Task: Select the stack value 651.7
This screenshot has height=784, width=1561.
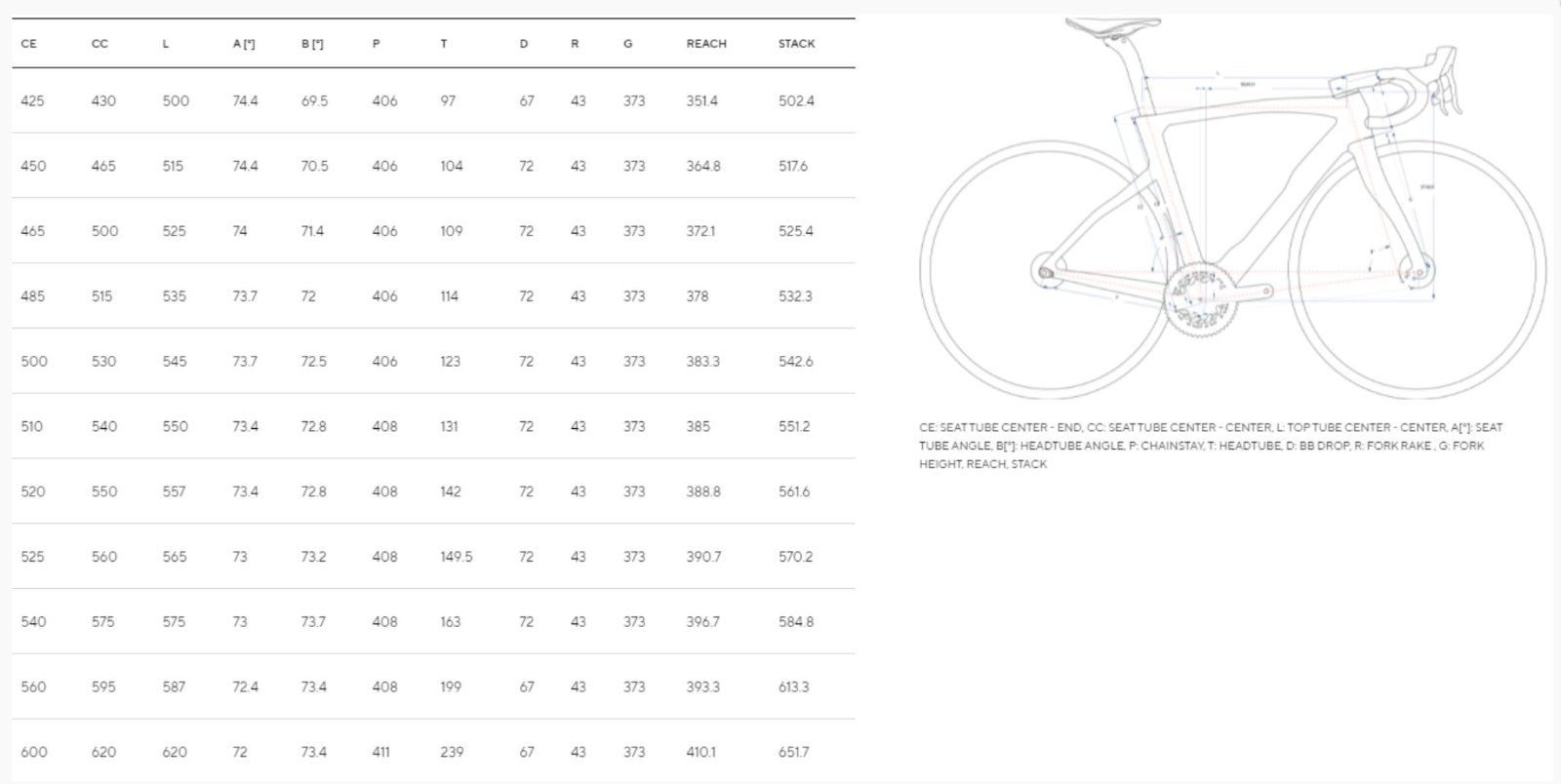Action: [x=793, y=752]
